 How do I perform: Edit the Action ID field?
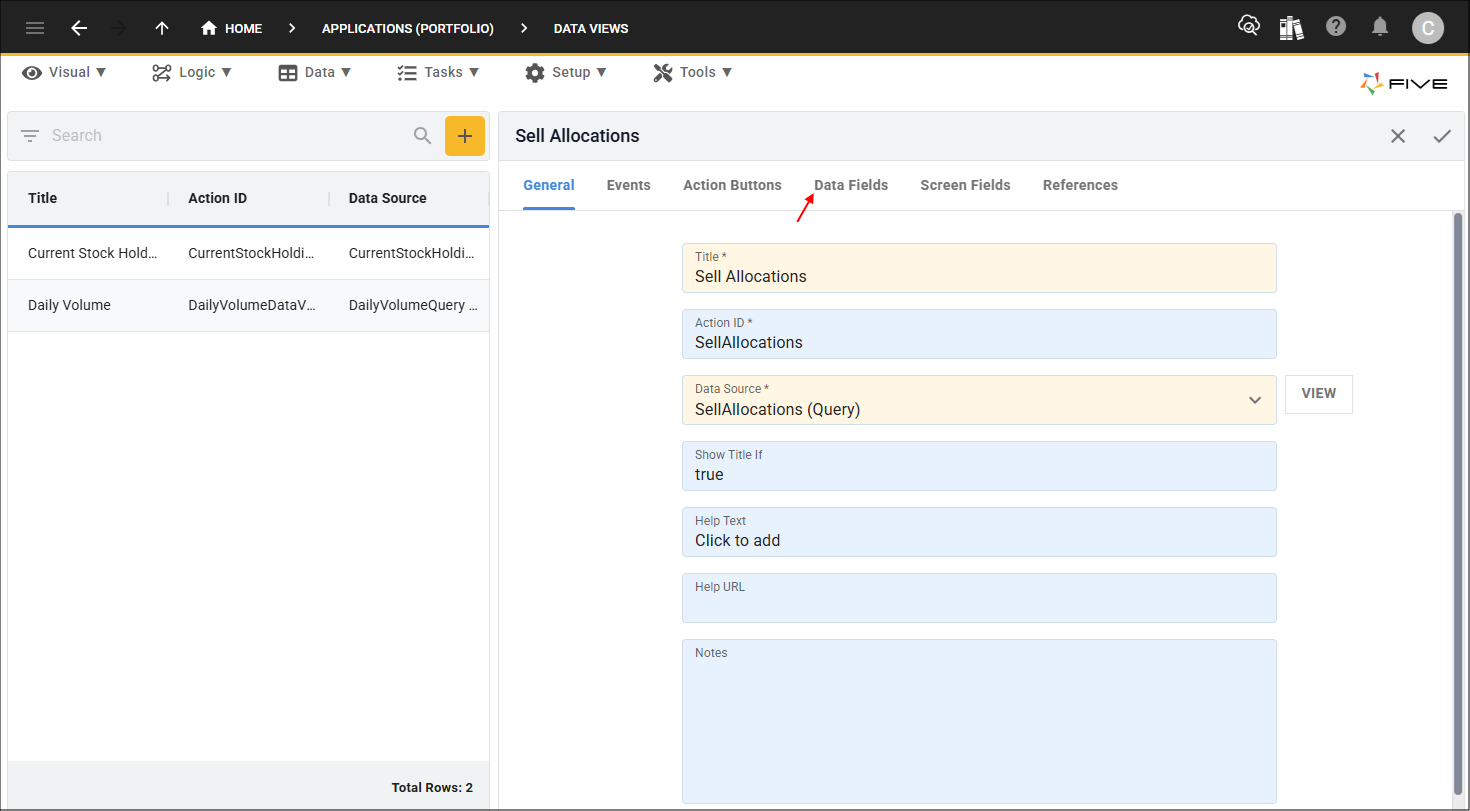pos(979,334)
